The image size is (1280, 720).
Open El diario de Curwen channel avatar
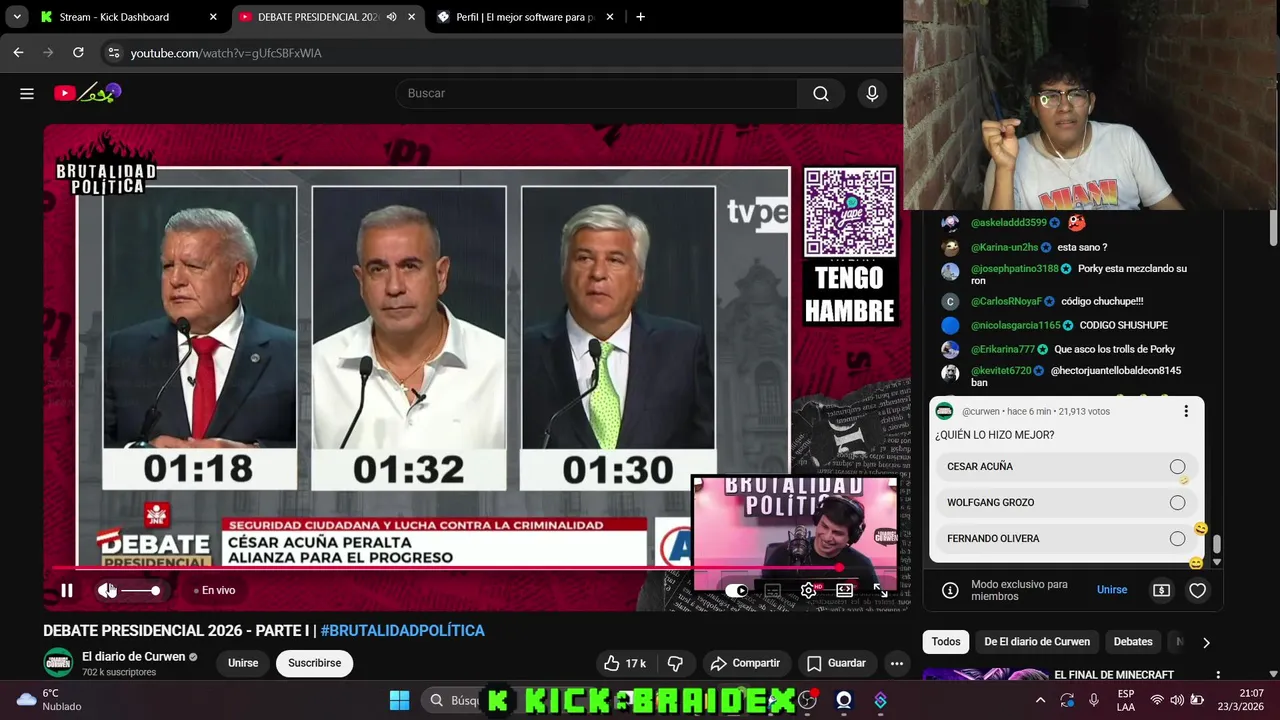click(58, 662)
